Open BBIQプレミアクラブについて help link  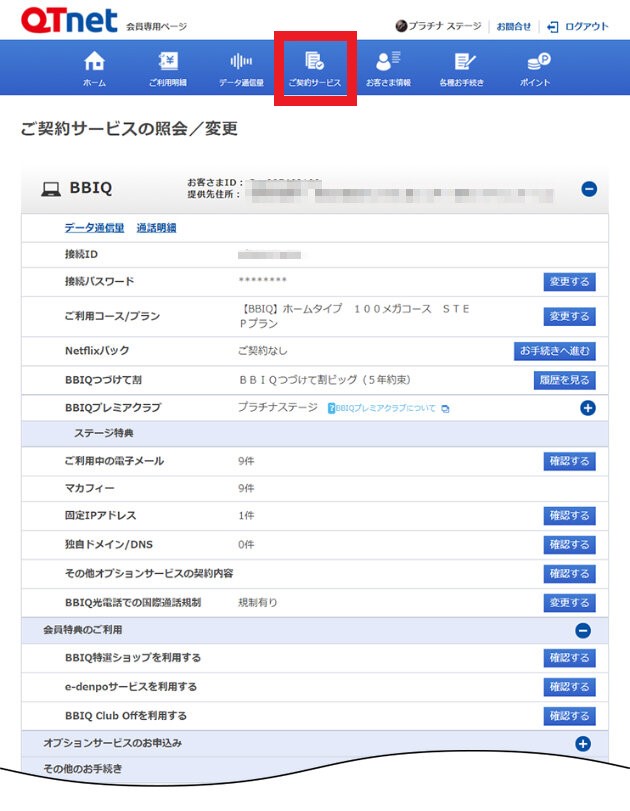coord(388,408)
